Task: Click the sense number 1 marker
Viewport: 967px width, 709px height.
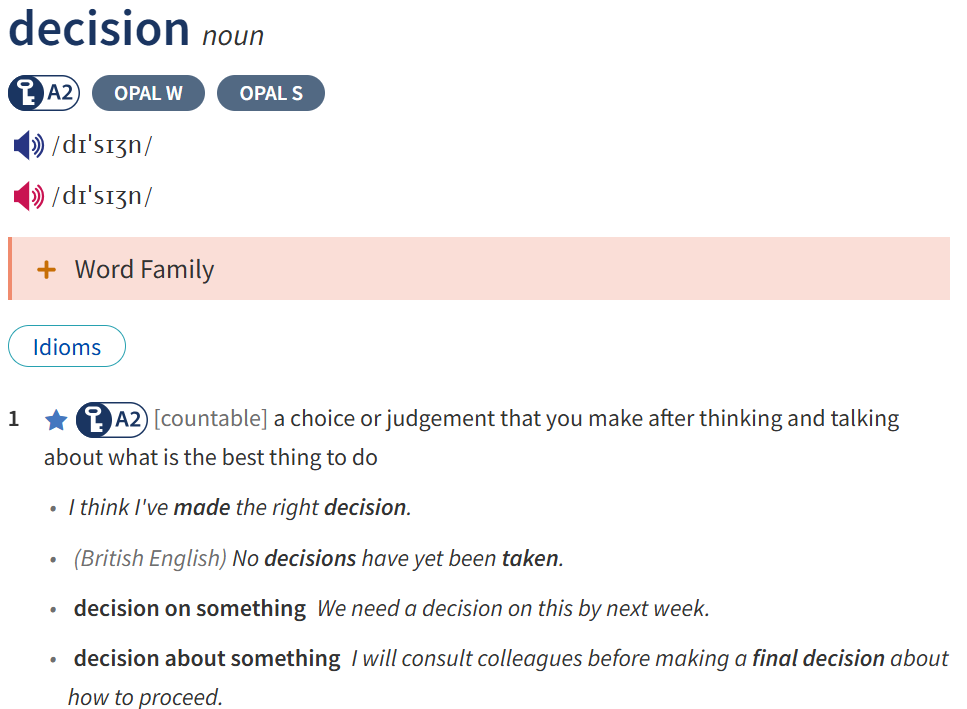Action: click(14, 419)
